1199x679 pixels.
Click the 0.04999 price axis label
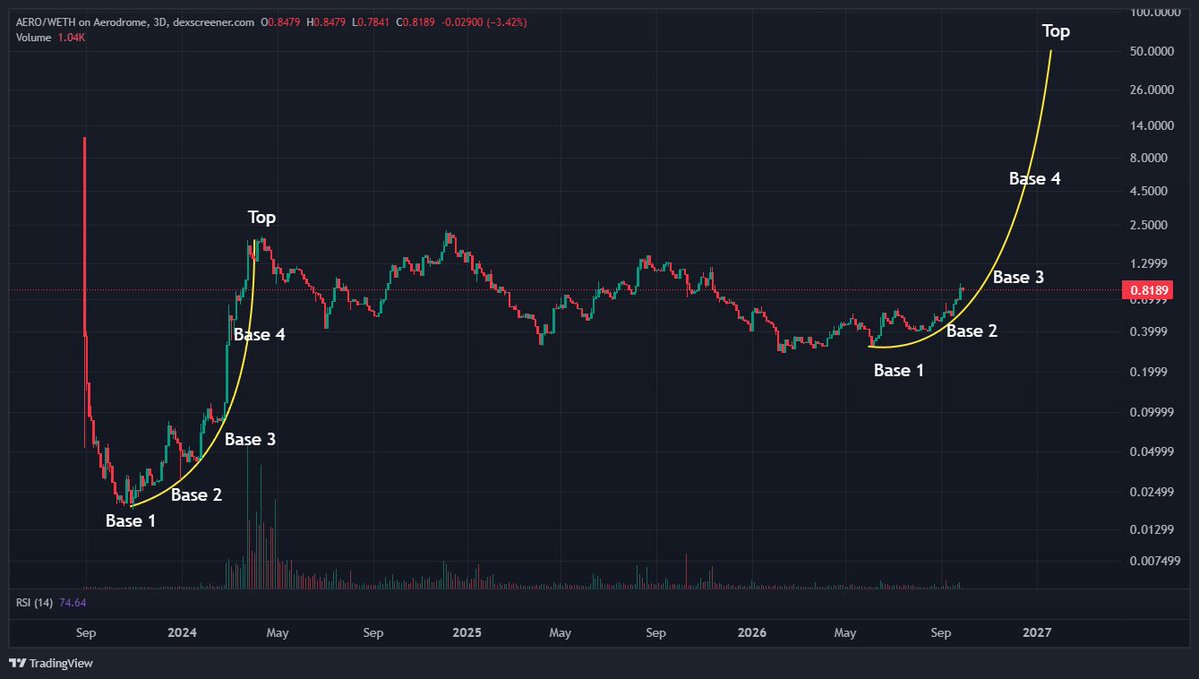point(1152,452)
